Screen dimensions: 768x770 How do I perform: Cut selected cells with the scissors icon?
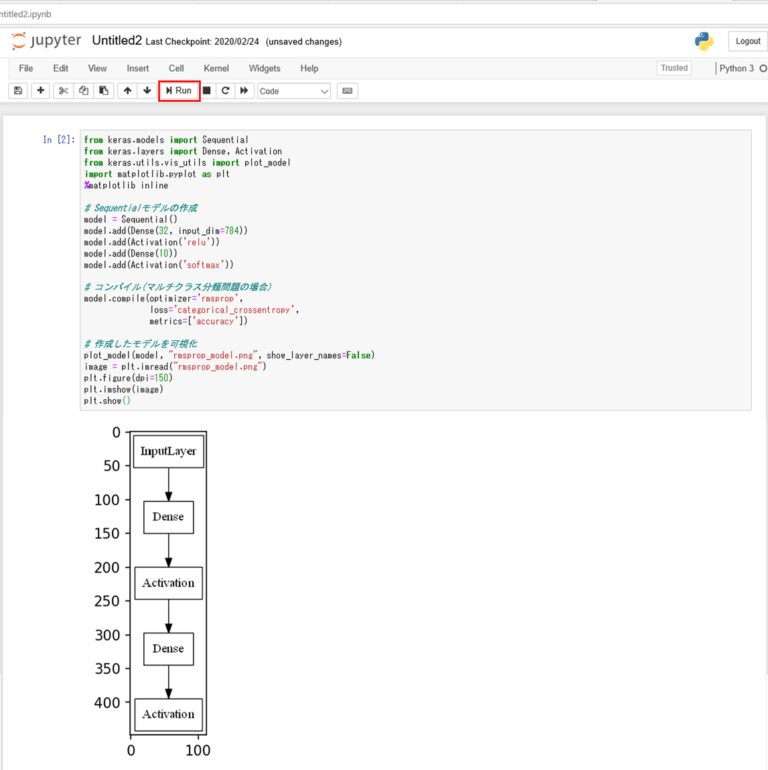63,91
